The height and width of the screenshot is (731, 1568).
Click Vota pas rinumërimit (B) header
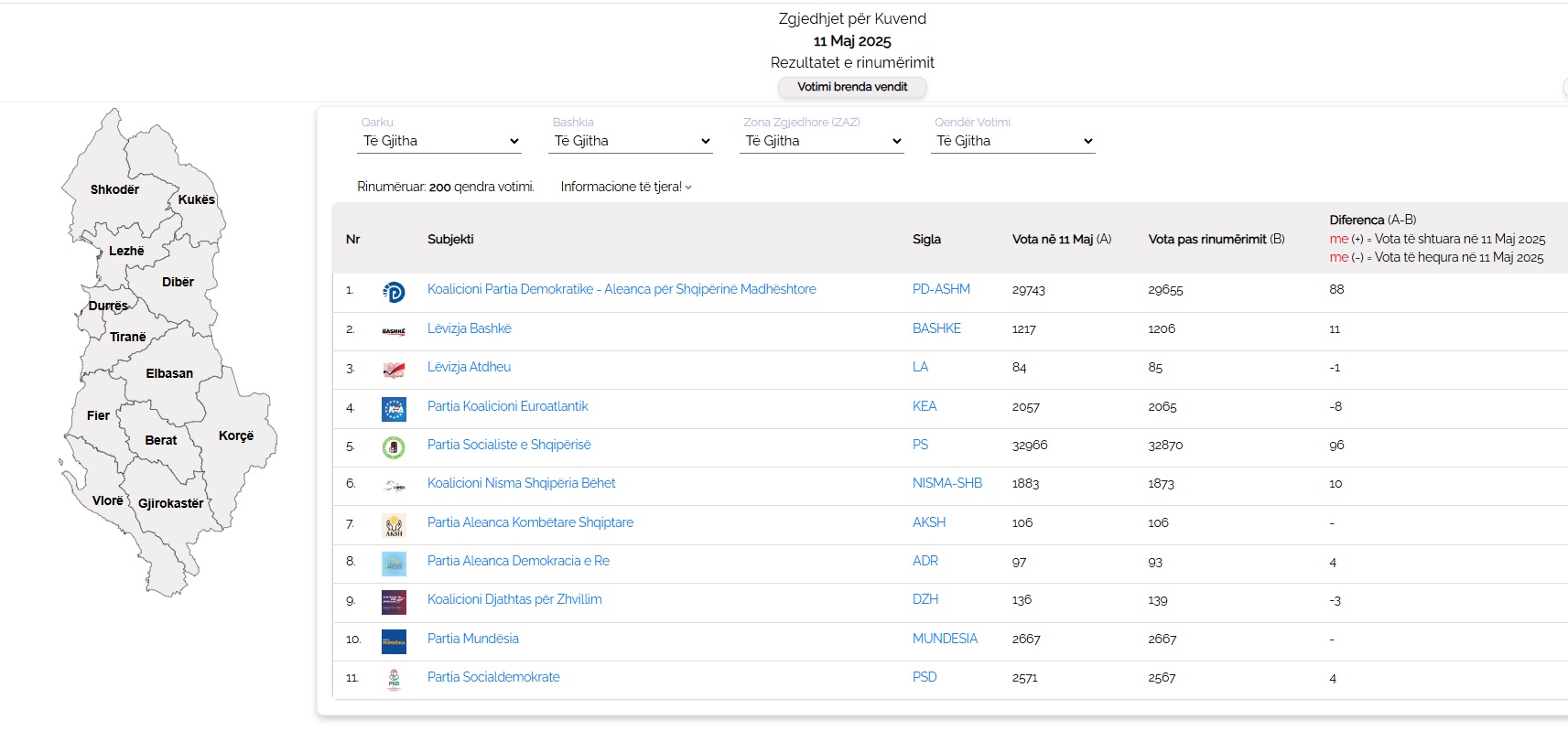(1217, 239)
